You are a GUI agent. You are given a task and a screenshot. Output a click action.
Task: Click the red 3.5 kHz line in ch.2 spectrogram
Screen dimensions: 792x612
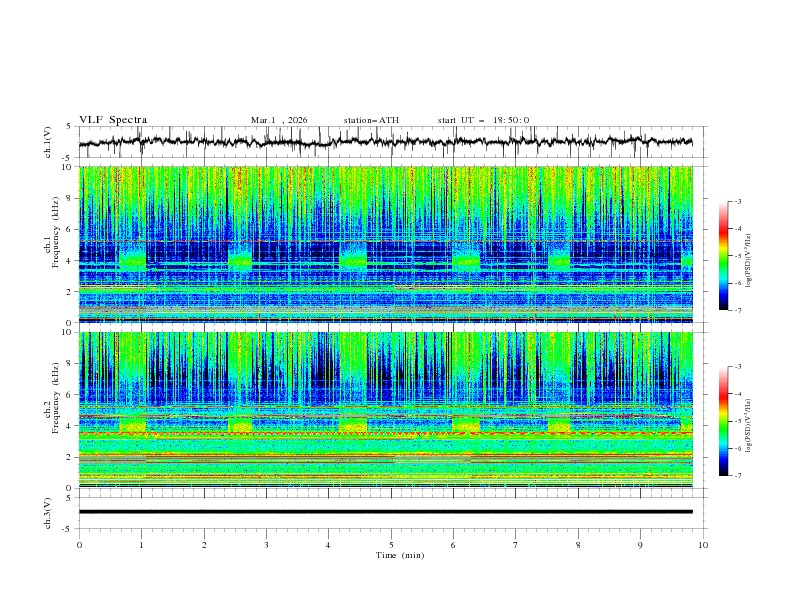385,433
